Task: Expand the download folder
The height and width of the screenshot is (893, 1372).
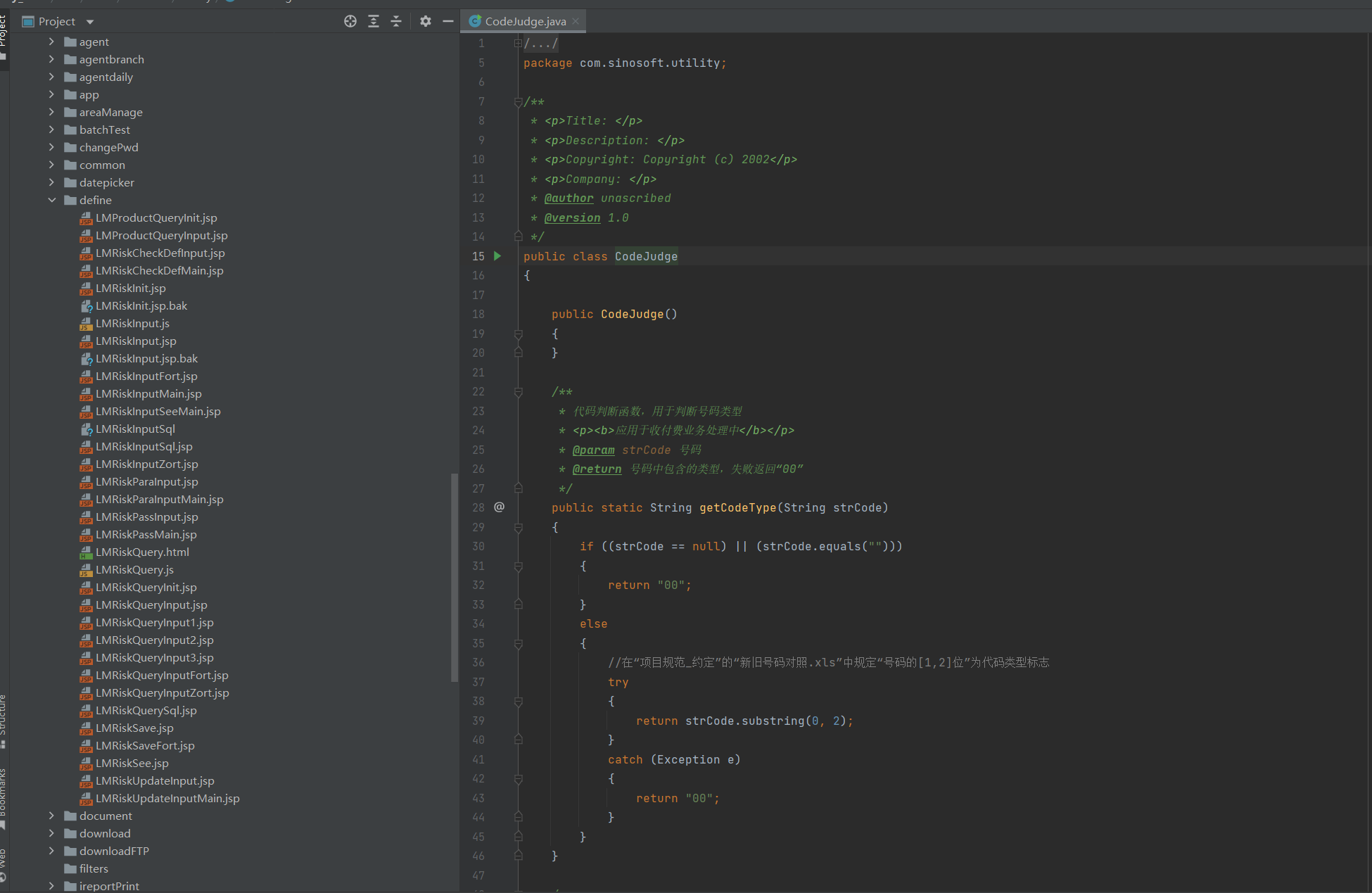Action: [x=51, y=833]
